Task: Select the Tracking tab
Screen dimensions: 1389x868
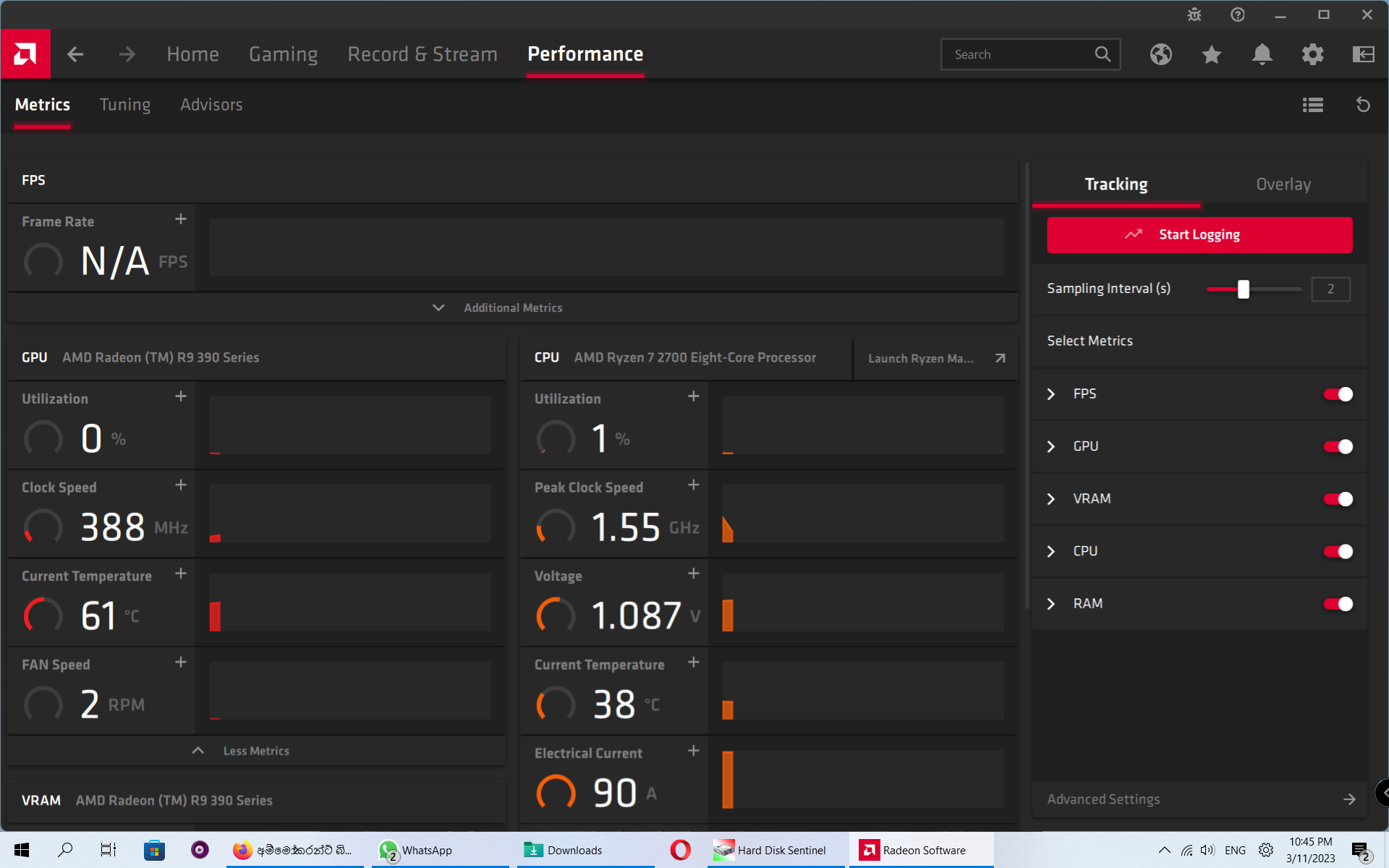Action: click(x=1116, y=184)
